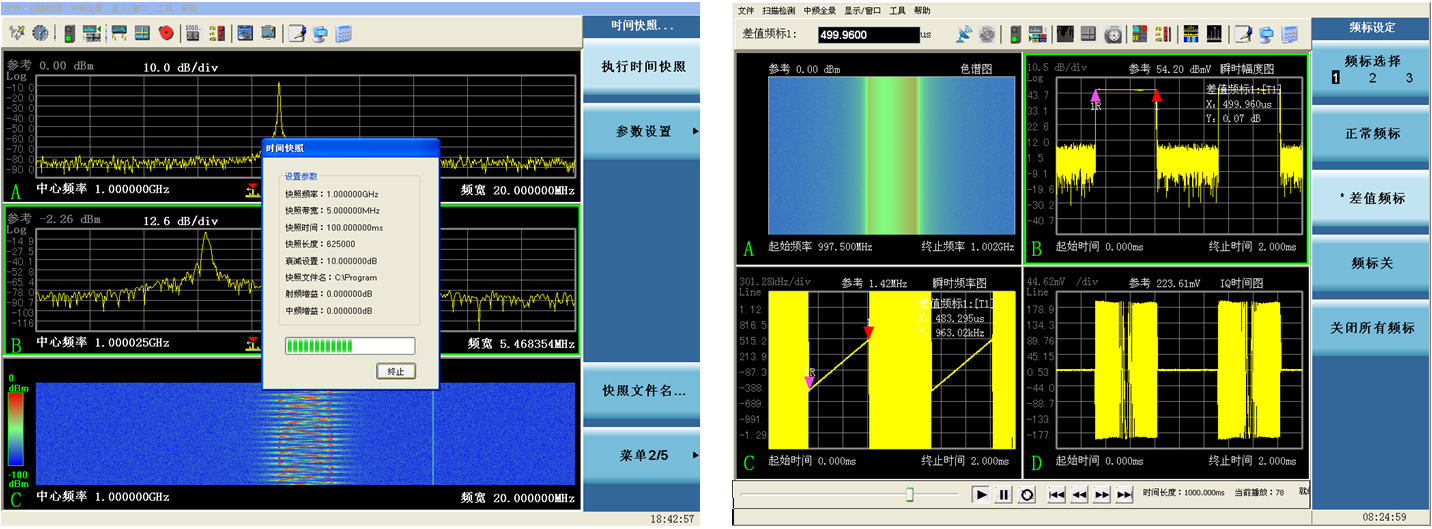Click the spectrum bar chart icon in right toolbar
This screenshot has width=1432, height=529.
(x=1215, y=34)
